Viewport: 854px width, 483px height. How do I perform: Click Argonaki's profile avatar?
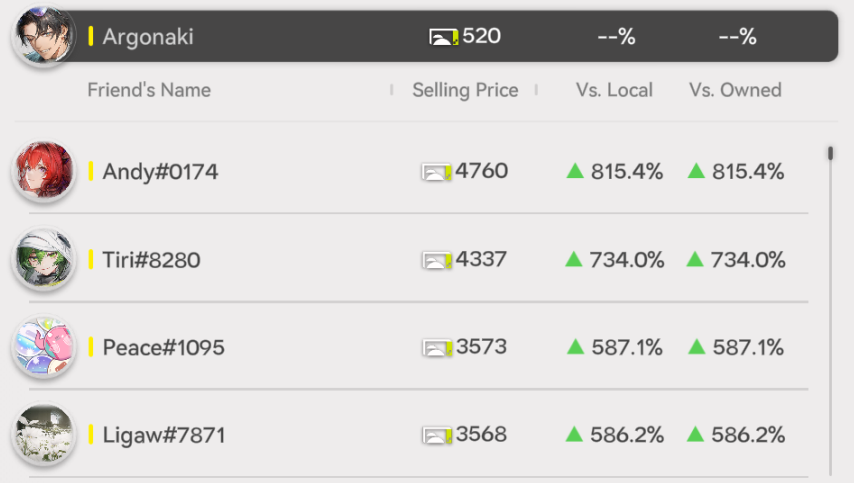[44, 36]
